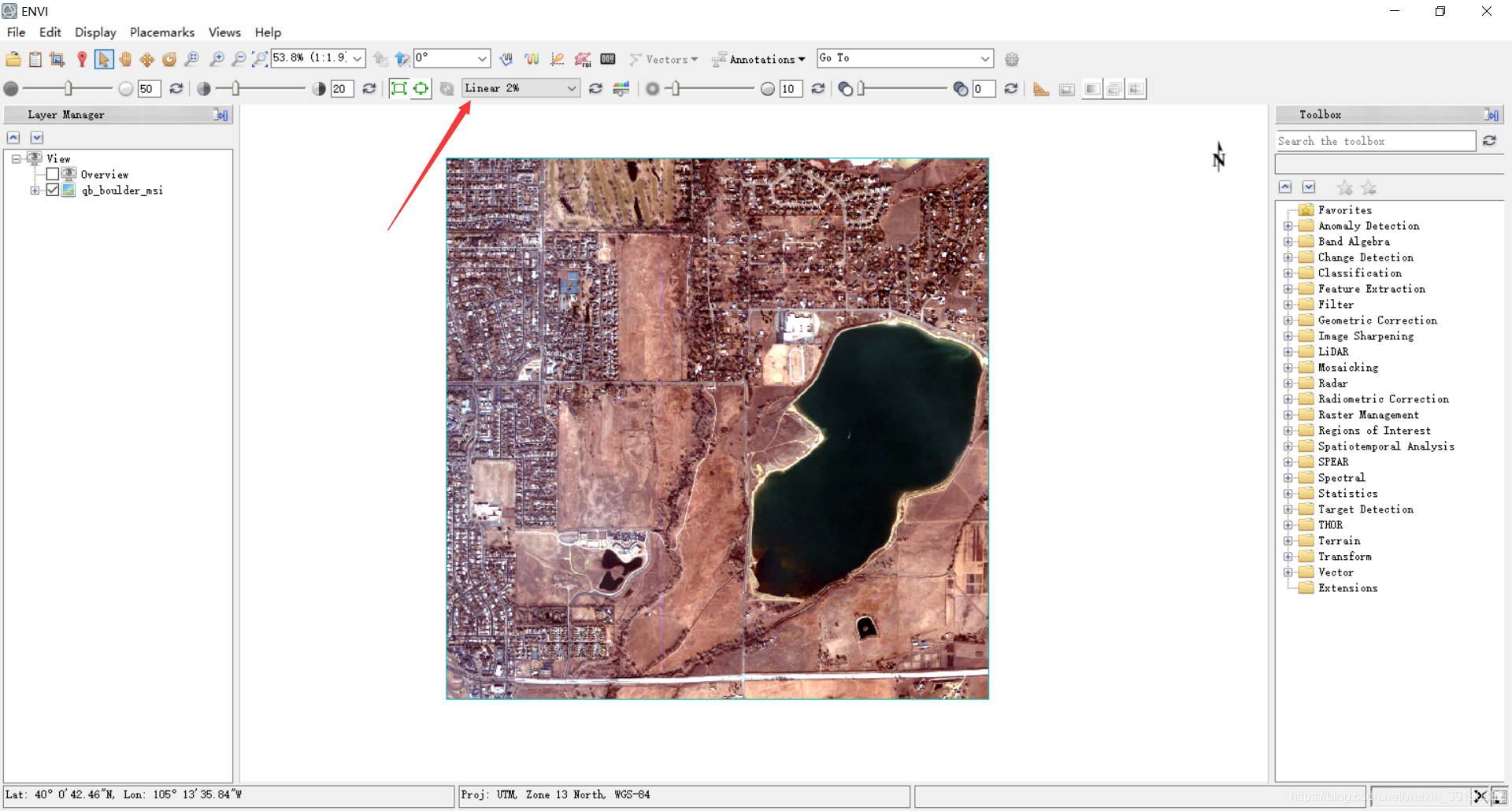
Task: Click the Zoom In magnifier icon
Action: point(217,59)
